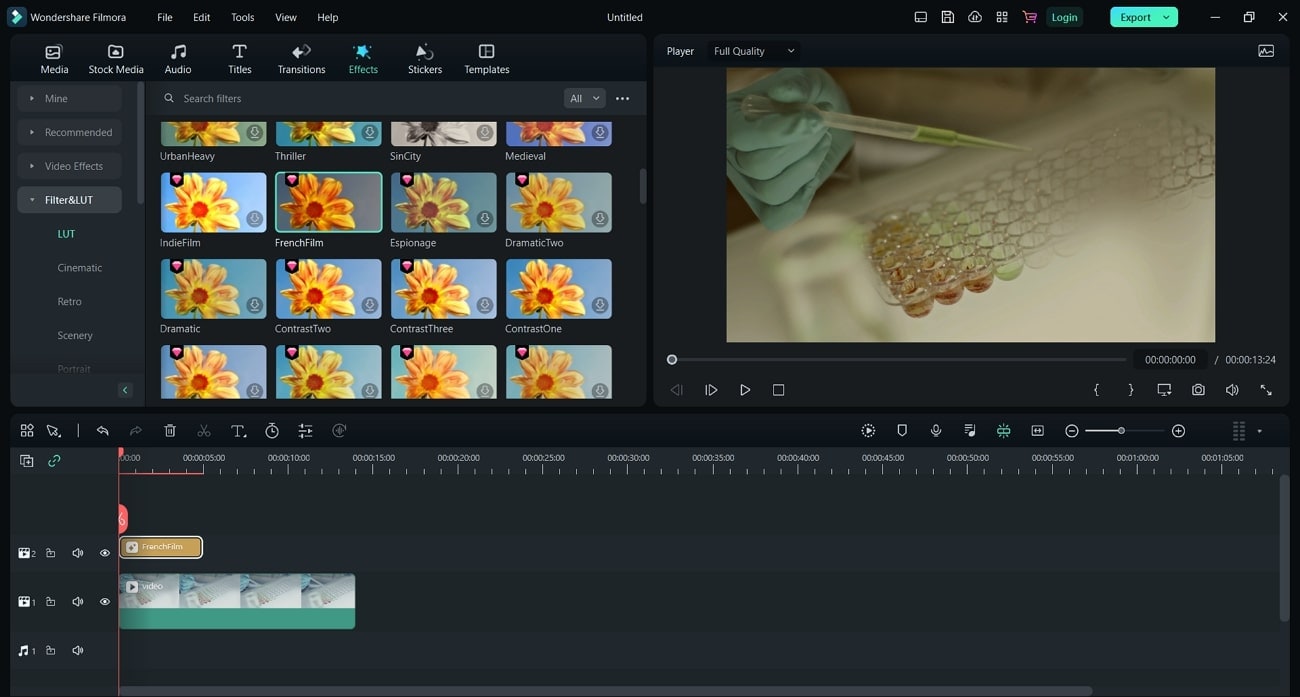Hide video track 2 with eye icon
1300x697 pixels.
pos(104,553)
